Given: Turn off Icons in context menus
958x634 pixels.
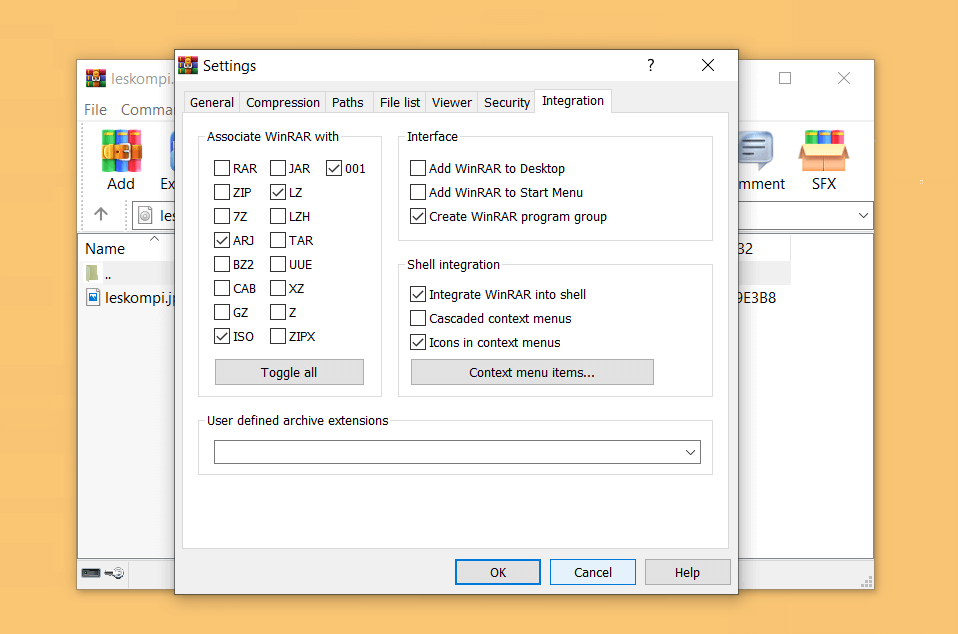Looking at the screenshot, I should coord(418,342).
